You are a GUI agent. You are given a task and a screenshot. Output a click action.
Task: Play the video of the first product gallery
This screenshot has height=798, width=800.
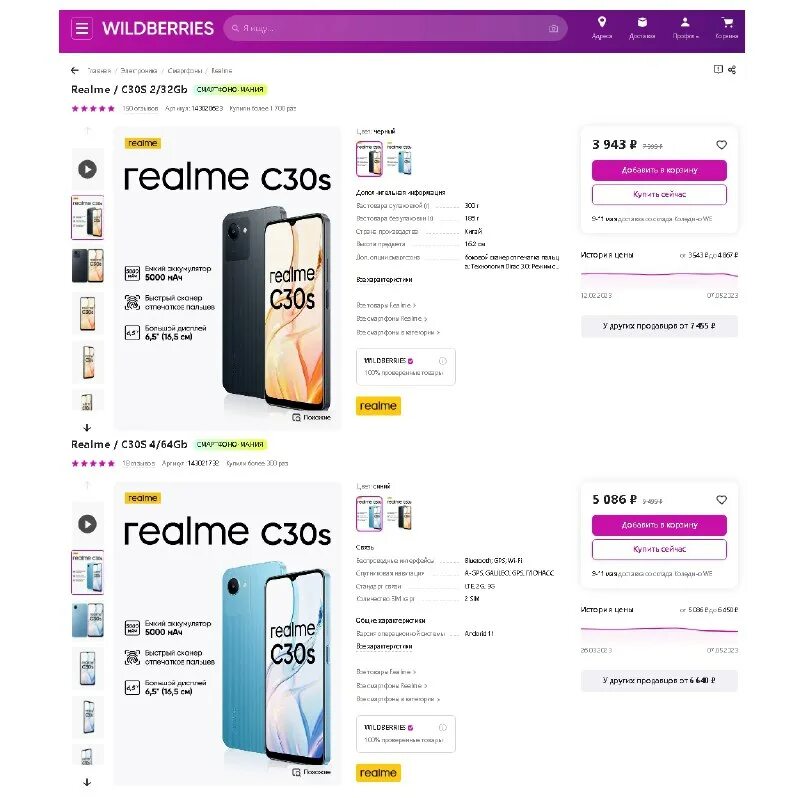[x=87, y=169]
